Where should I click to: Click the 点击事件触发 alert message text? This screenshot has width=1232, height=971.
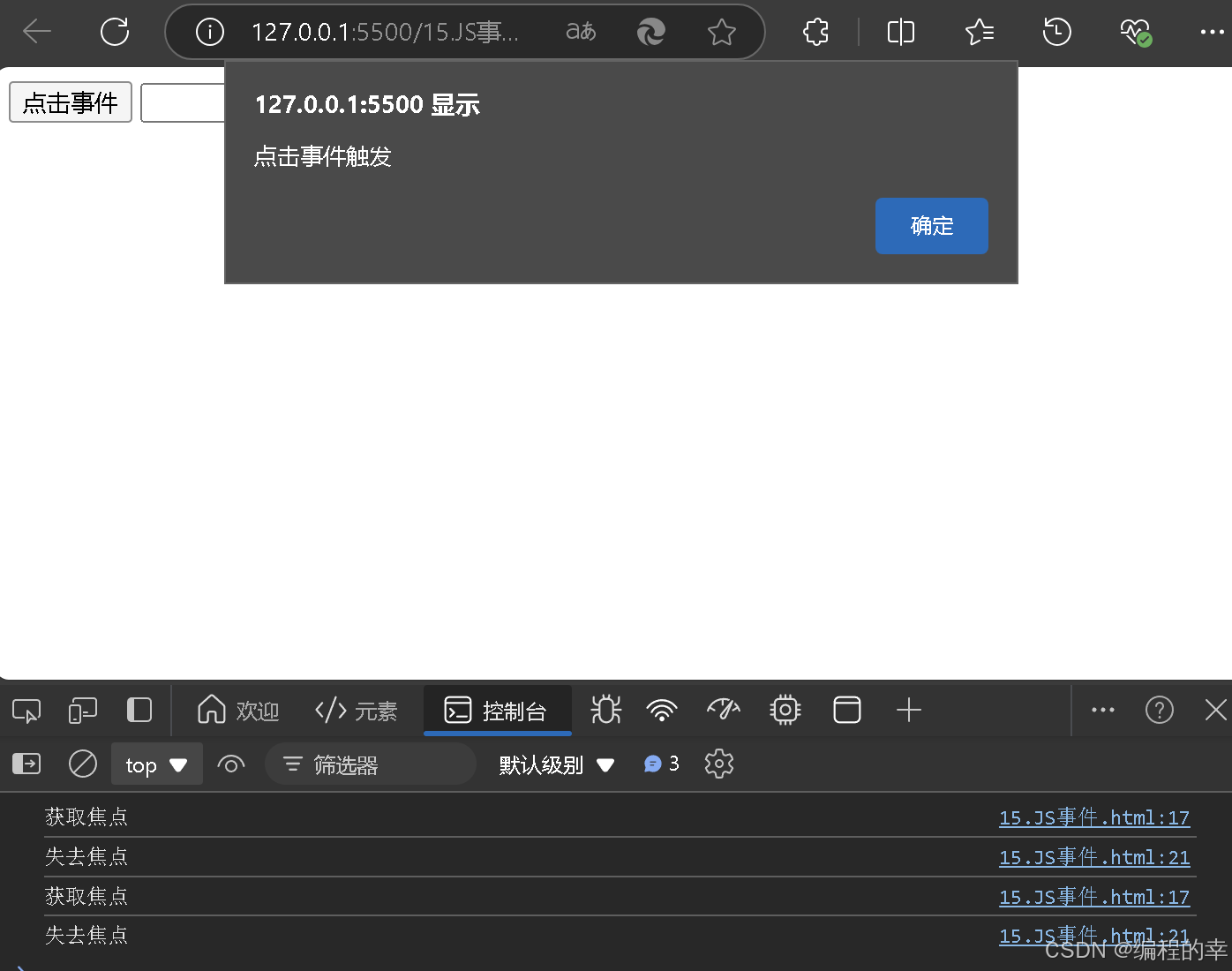(323, 157)
